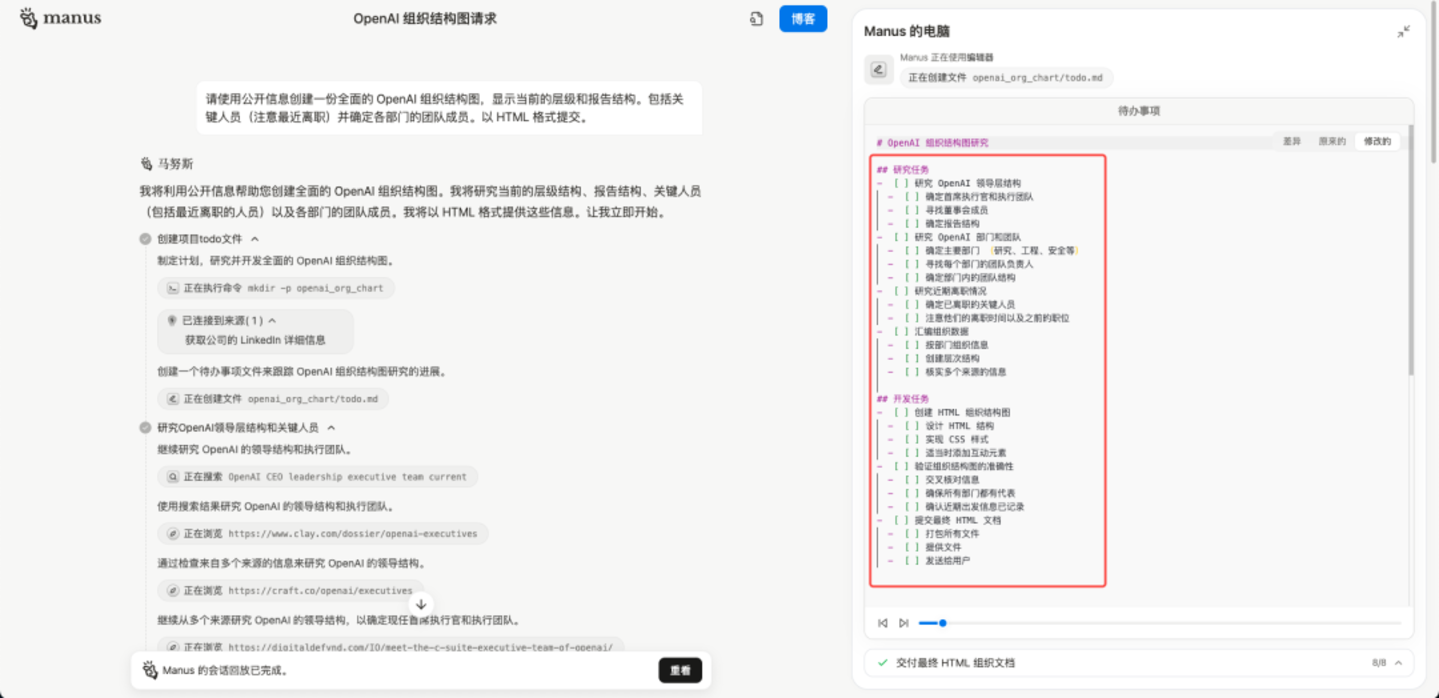Click the terminal icon on the mkdir command chip
This screenshot has width=1439, height=698.
click(173, 288)
